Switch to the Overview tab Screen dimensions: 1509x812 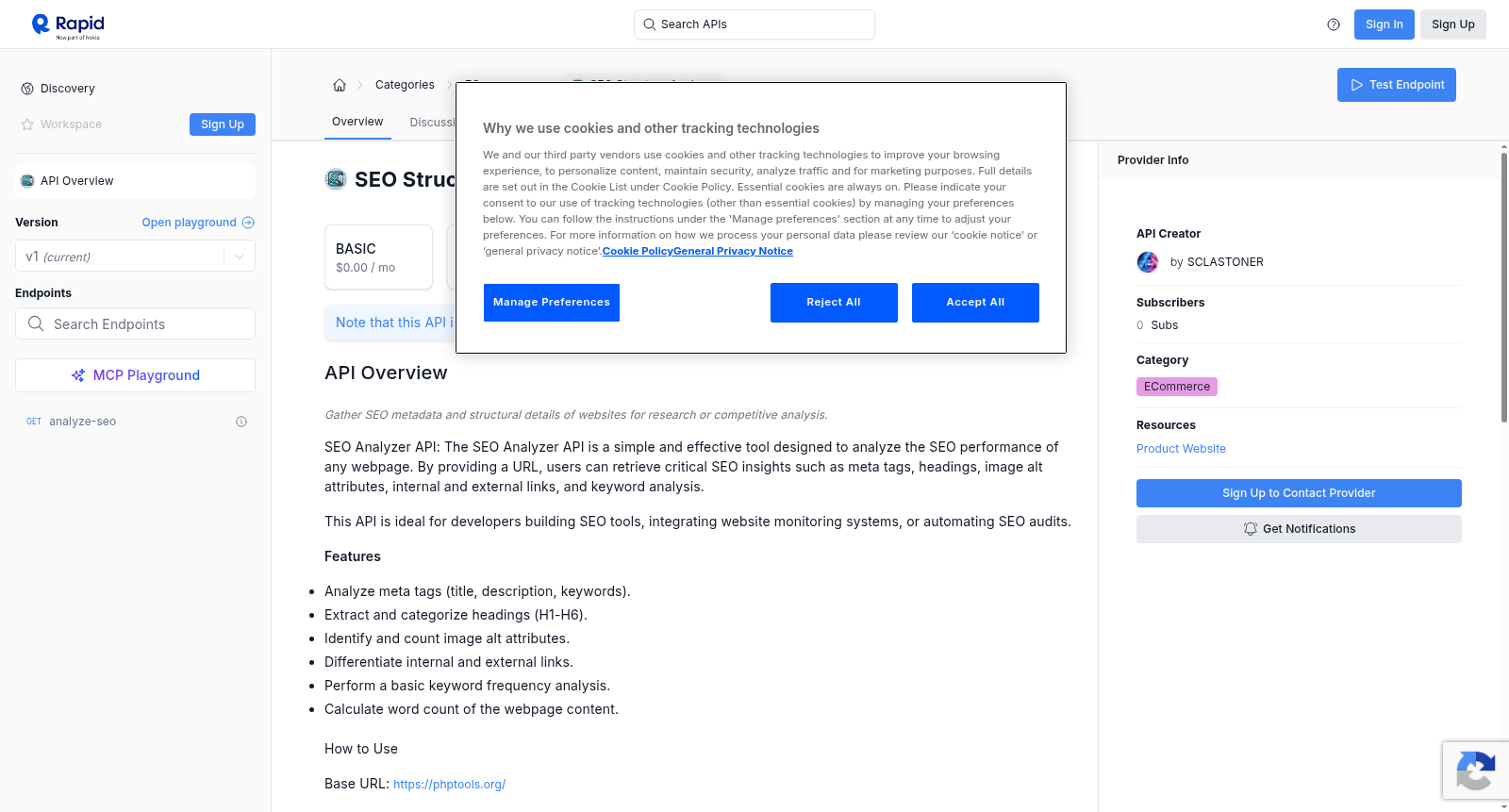pos(357,122)
